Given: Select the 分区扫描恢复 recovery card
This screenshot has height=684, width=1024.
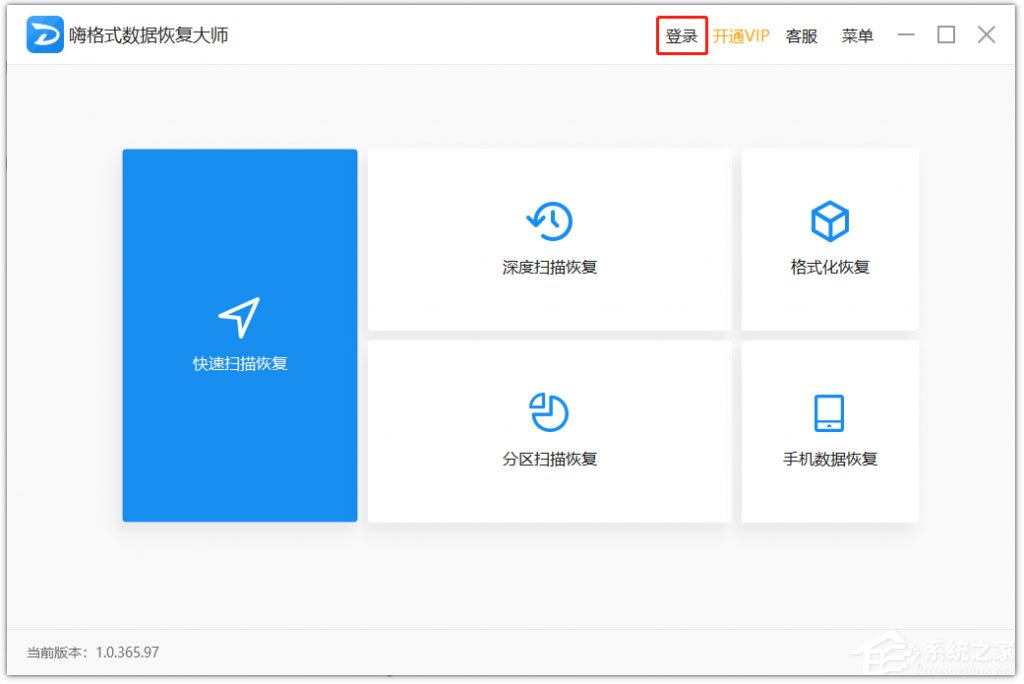Looking at the screenshot, I should click(547, 430).
